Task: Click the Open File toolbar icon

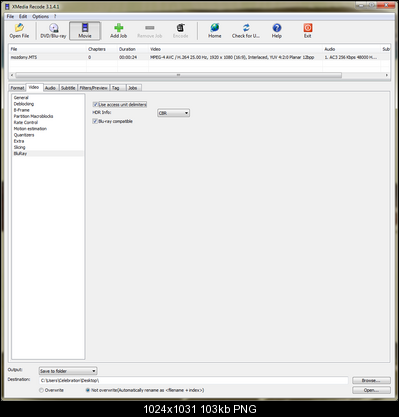Action: 19,28
